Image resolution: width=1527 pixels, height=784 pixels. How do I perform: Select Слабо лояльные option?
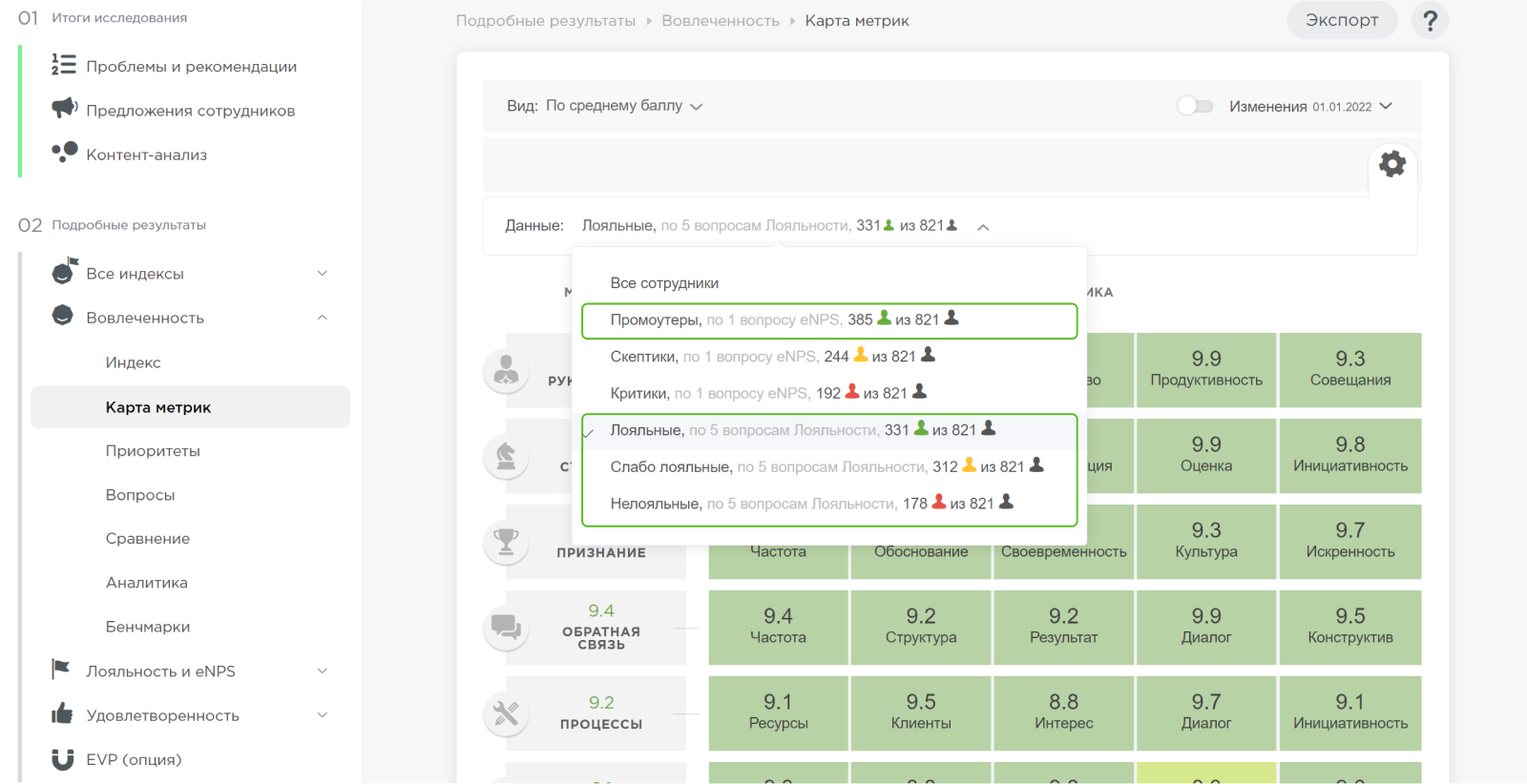pyautogui.click(x=829, y=466)
